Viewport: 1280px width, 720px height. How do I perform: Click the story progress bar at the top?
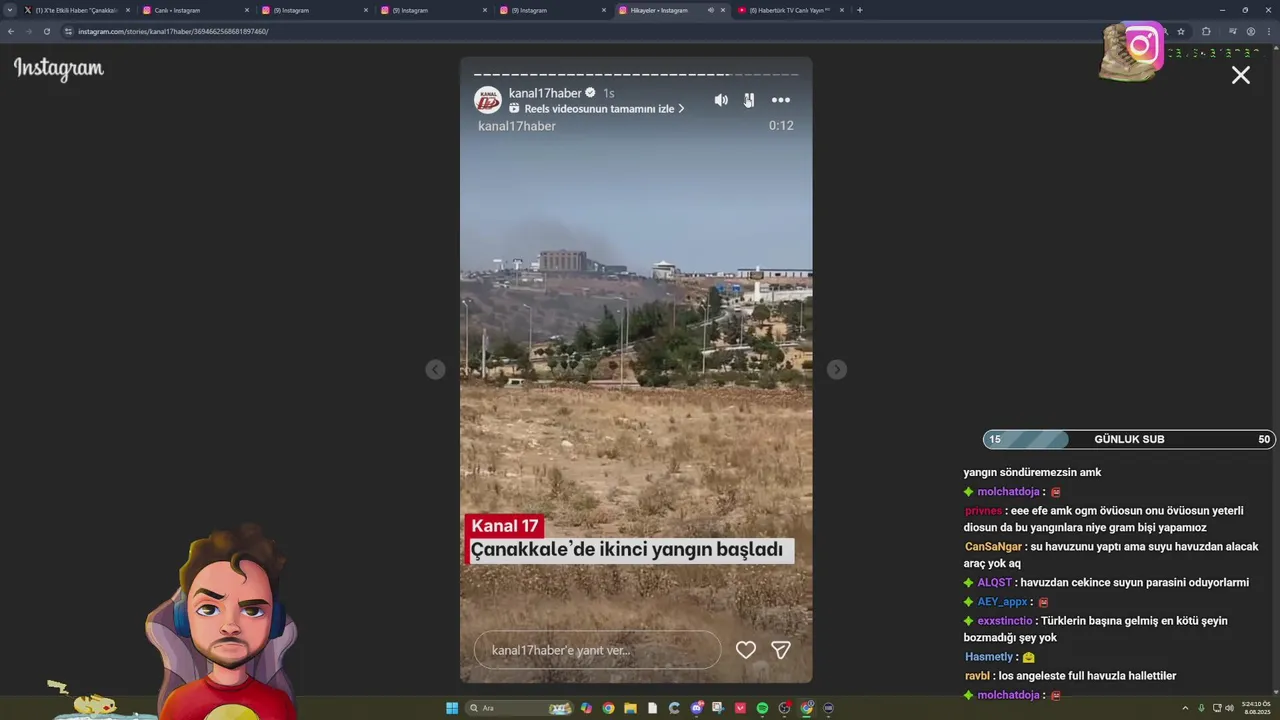636,74
